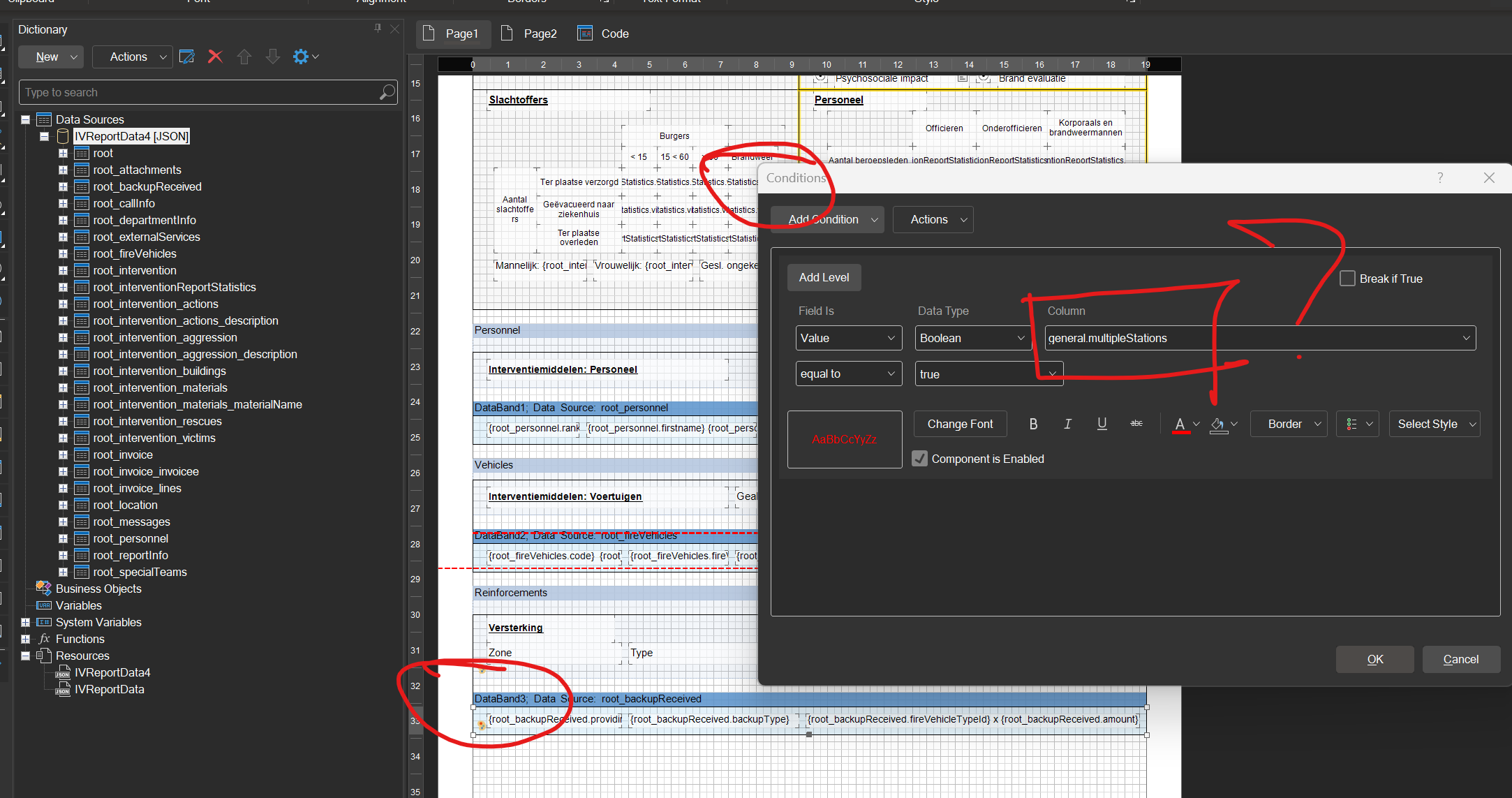Click the Move Up arrow icon in Dictionary
Screen dimensions: 1512x798
pos(244,57)
